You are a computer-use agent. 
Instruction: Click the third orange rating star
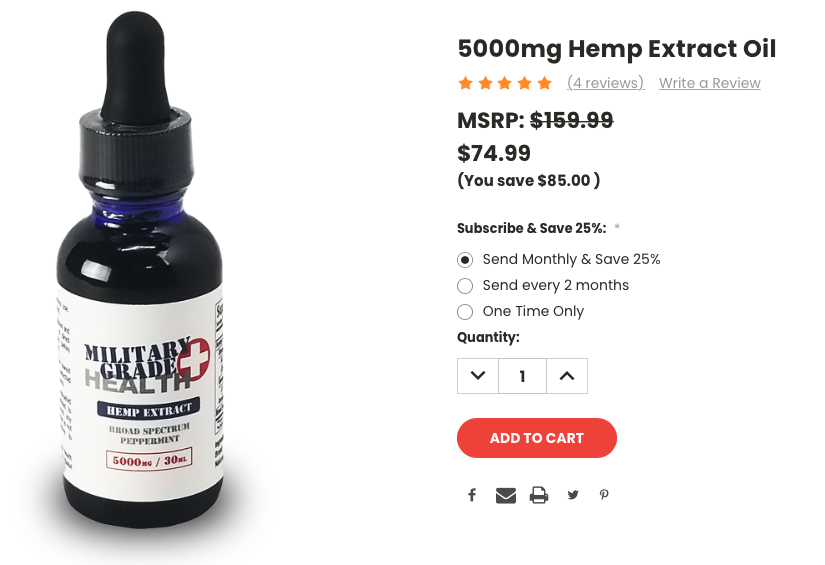click(x=505, y=83)
